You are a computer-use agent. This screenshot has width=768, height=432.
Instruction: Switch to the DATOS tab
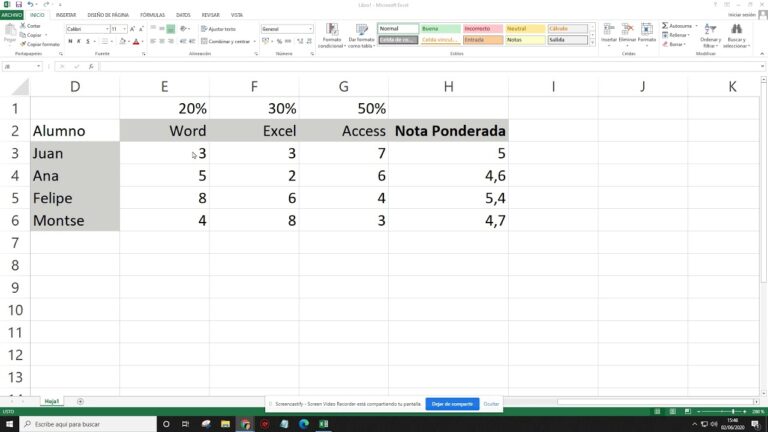[x=183, y=15]
